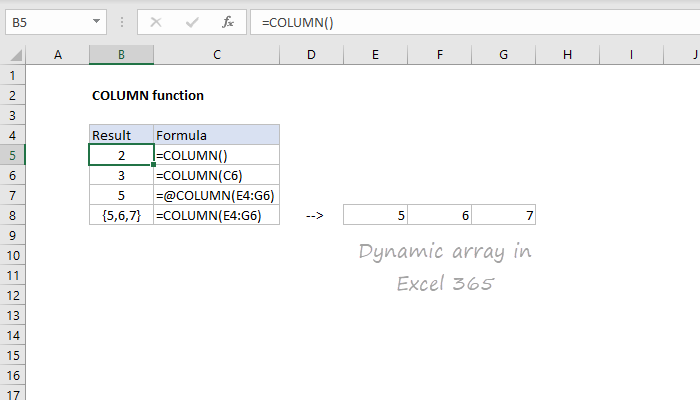Select row 1 header
700x400 pixels.
tap(12, 75)
